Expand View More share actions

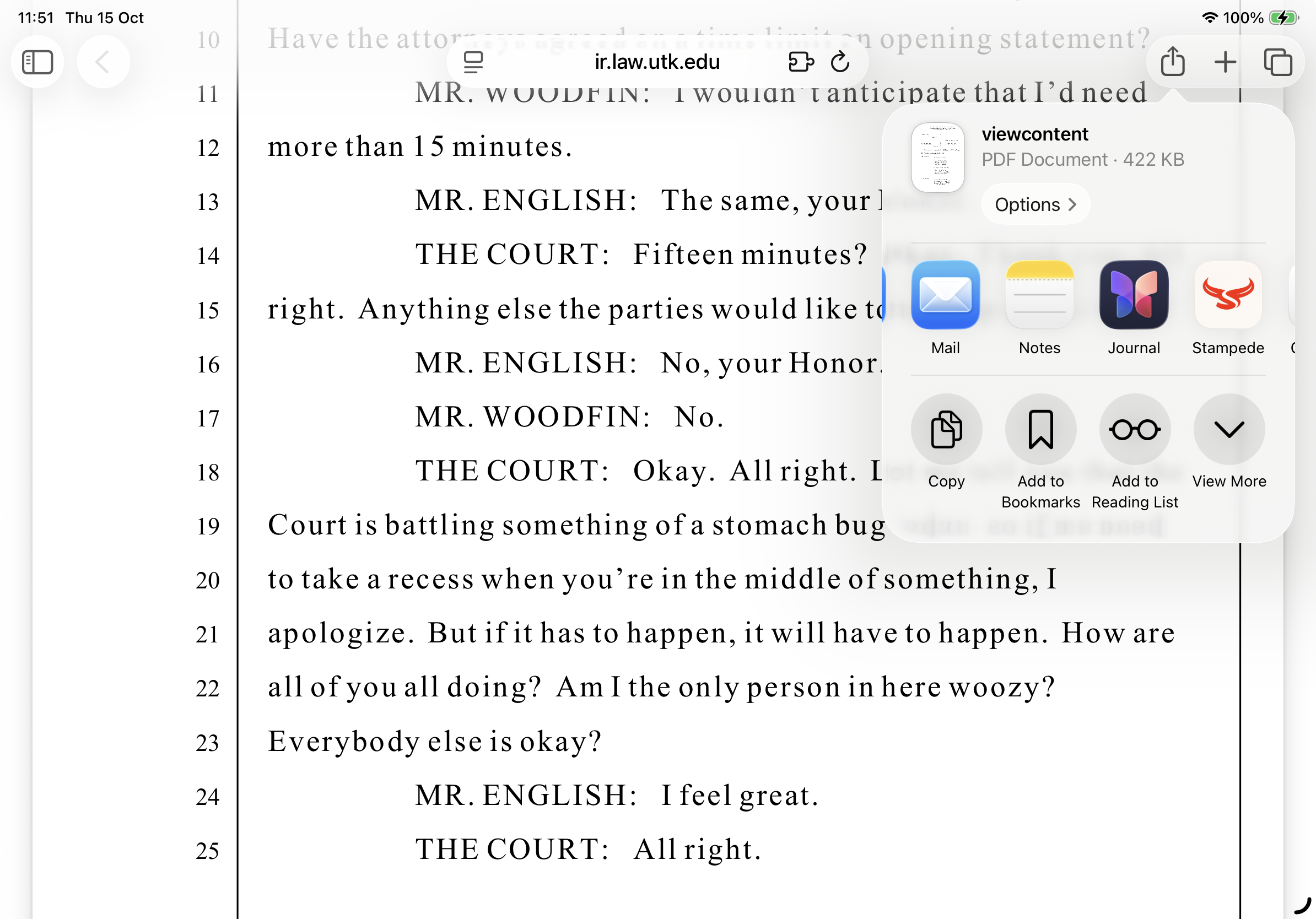coord(1229,441)
